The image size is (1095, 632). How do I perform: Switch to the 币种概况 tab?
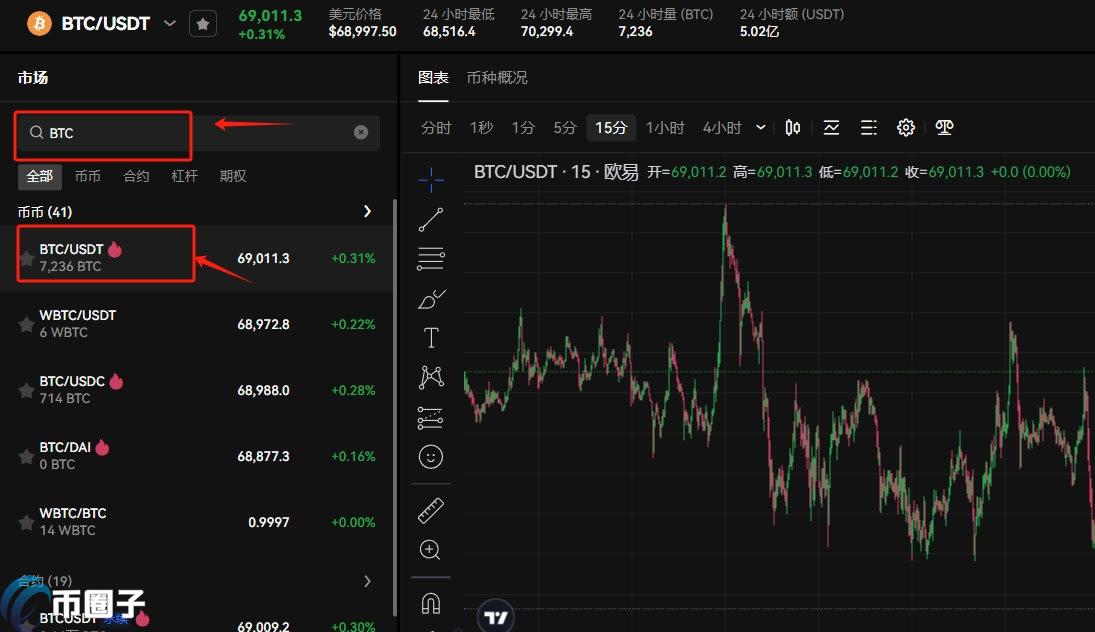497,78
